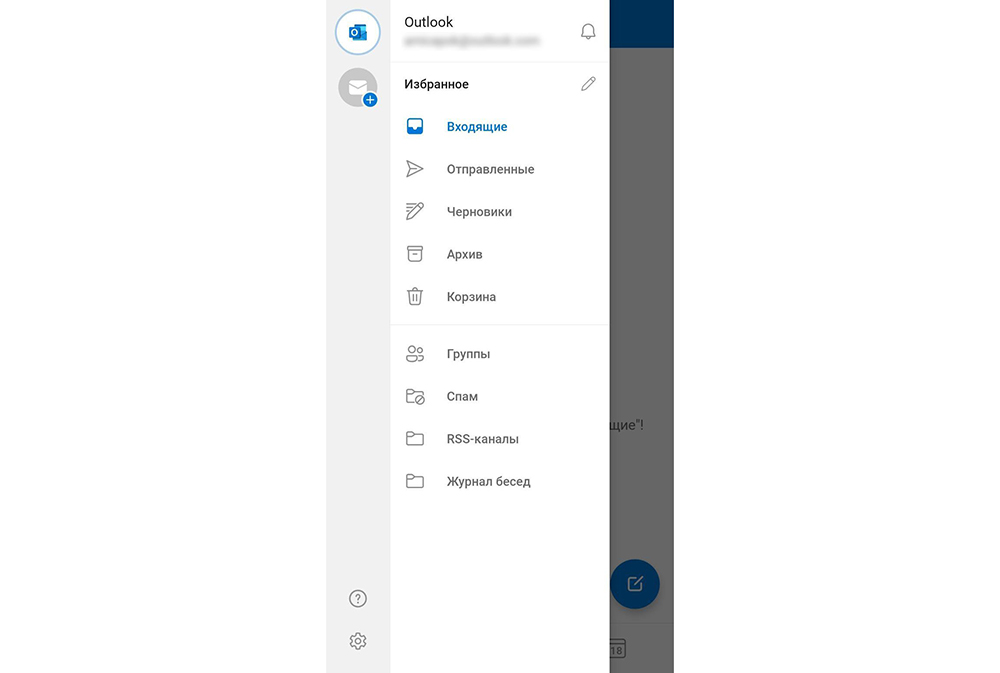The image size is (1000, 673).
Task: Click the Избранное section header
Action: 436,85
